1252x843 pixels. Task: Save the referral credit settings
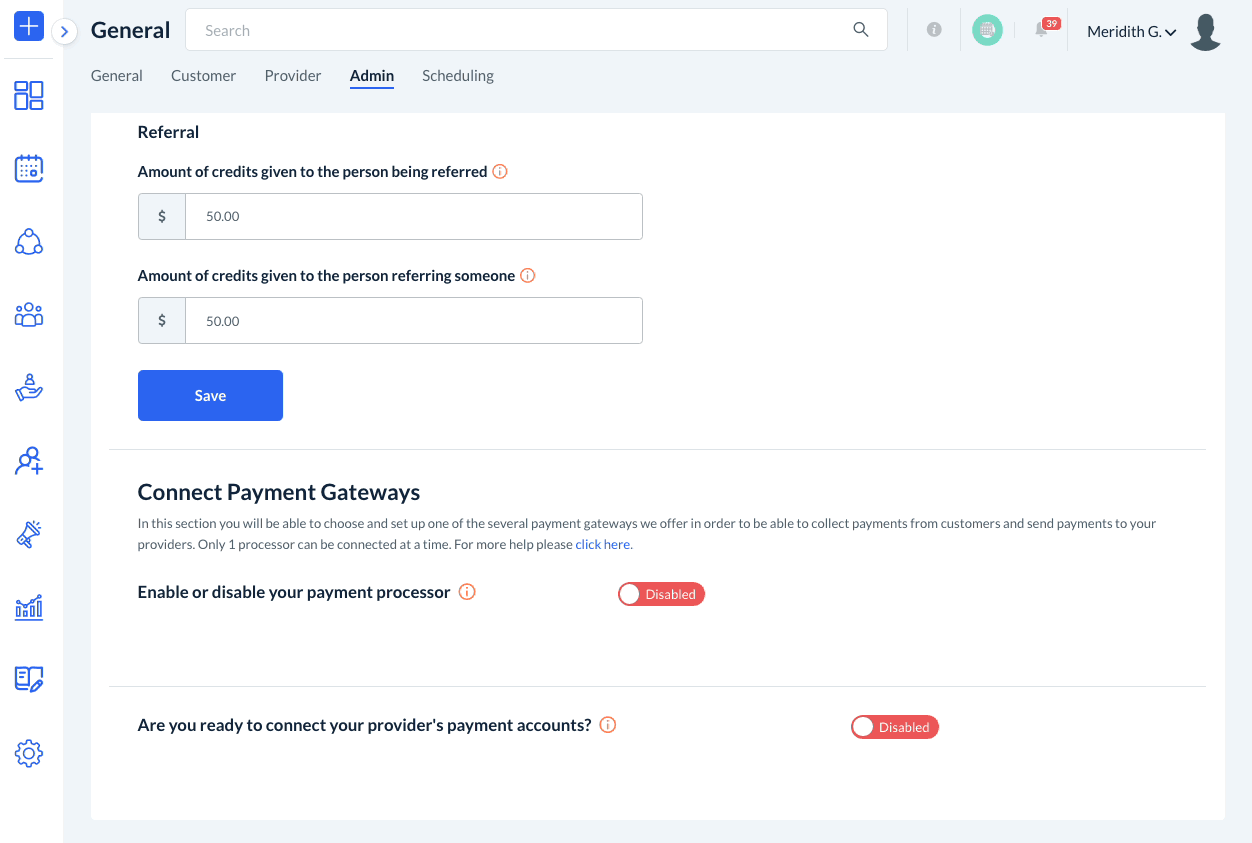point(210,395)
